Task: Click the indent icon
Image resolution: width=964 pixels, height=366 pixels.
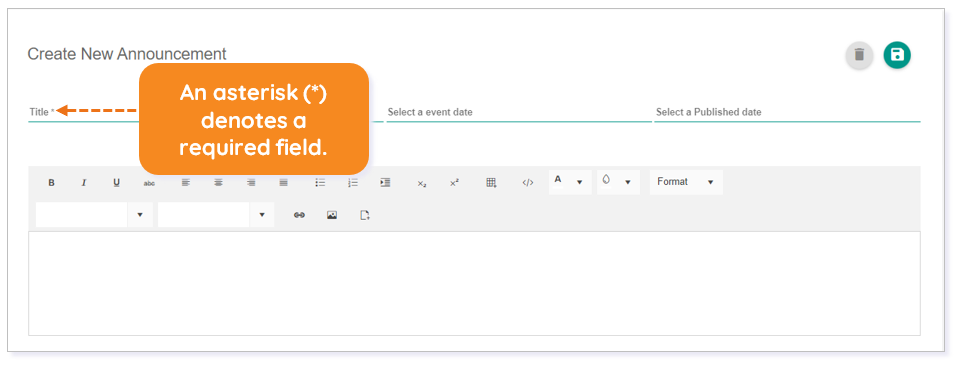Action: [x=385, y=183]
